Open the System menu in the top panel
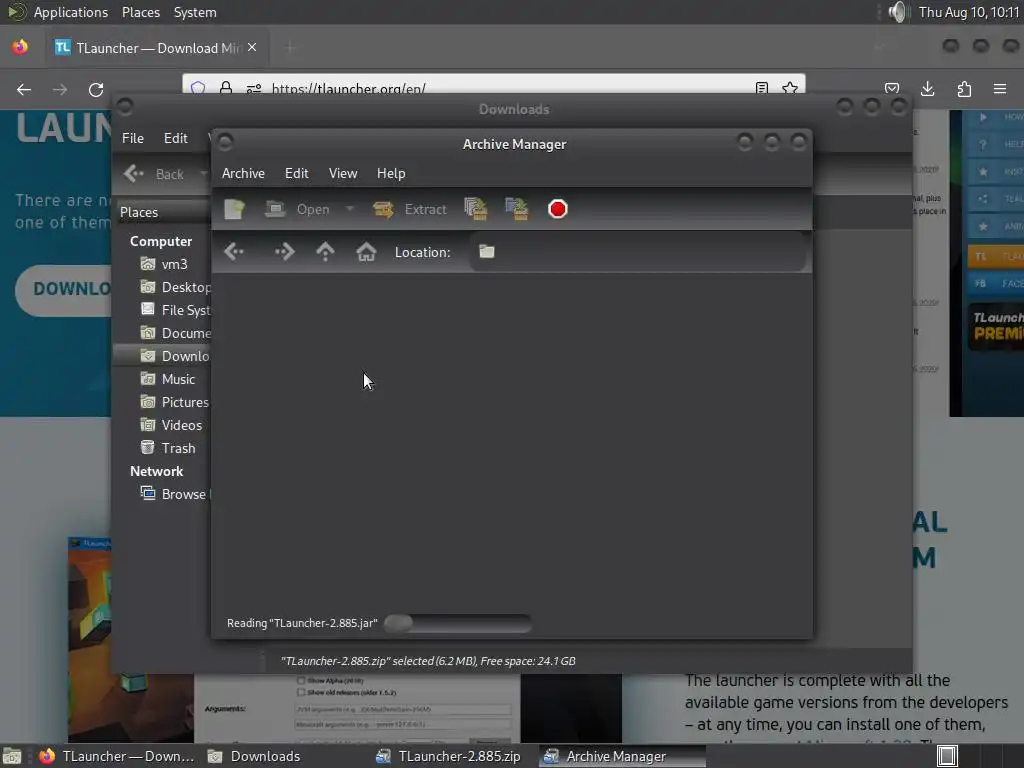This screenshot has width=1024, height=768. (x=195, y=12)
